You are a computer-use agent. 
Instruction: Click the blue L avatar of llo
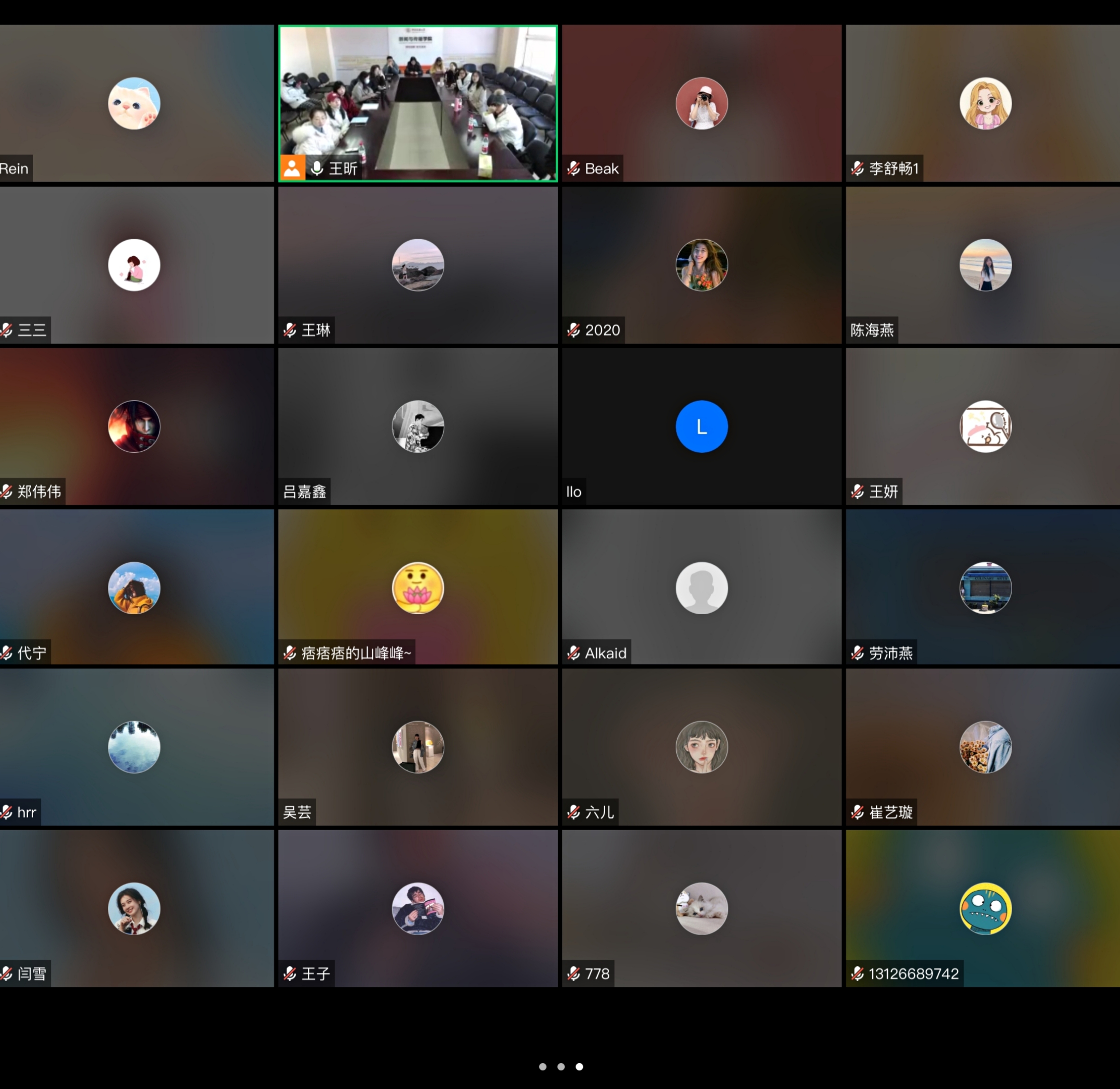tap(701, 427)
